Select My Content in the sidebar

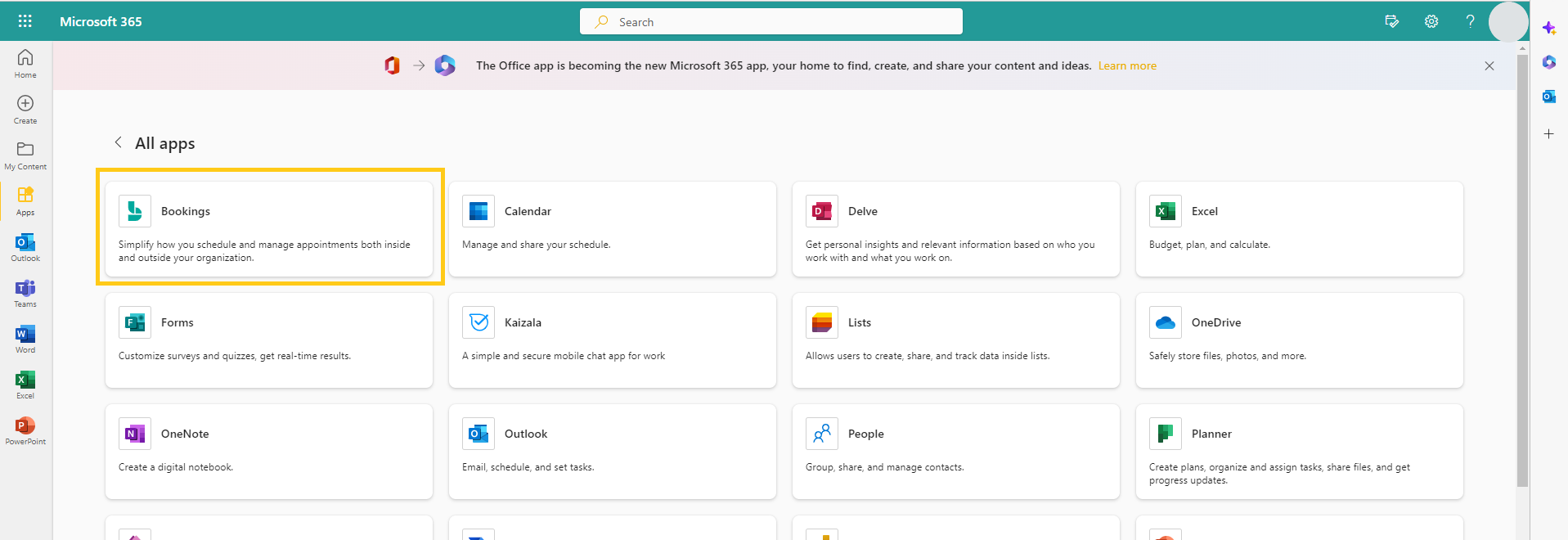coord(25,155)
